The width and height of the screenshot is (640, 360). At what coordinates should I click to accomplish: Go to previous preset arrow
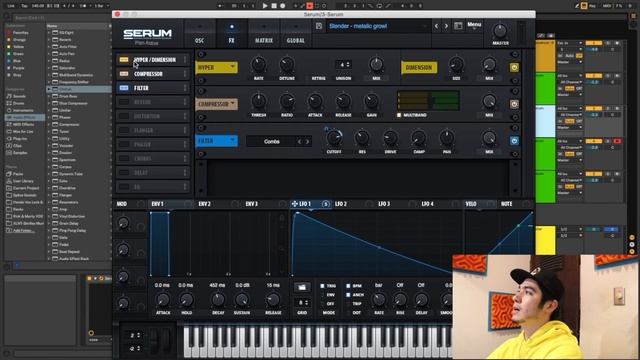[436, 26]
